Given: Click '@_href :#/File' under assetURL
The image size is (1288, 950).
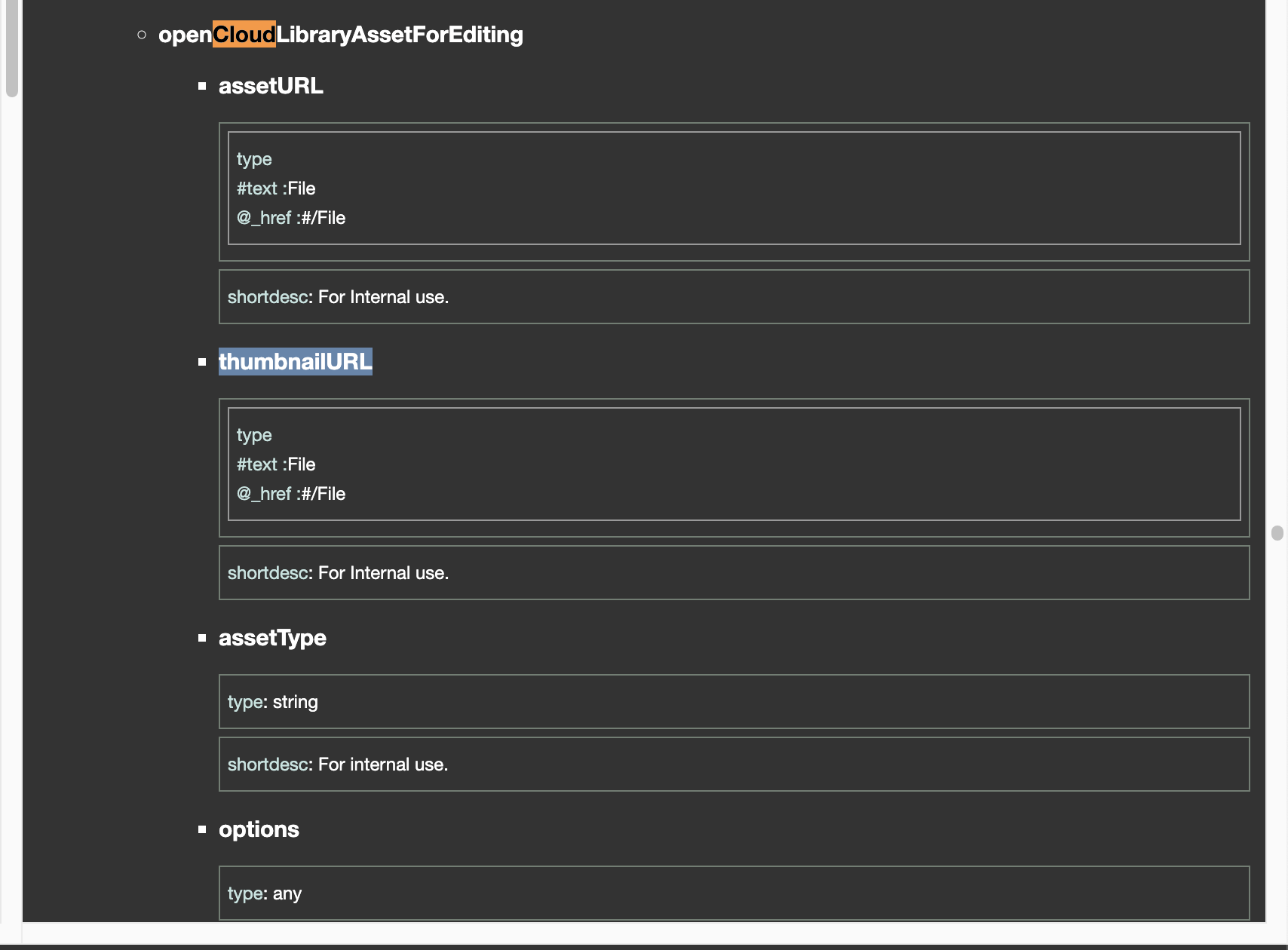Looking at the screenshot, I should click(291, 218).
